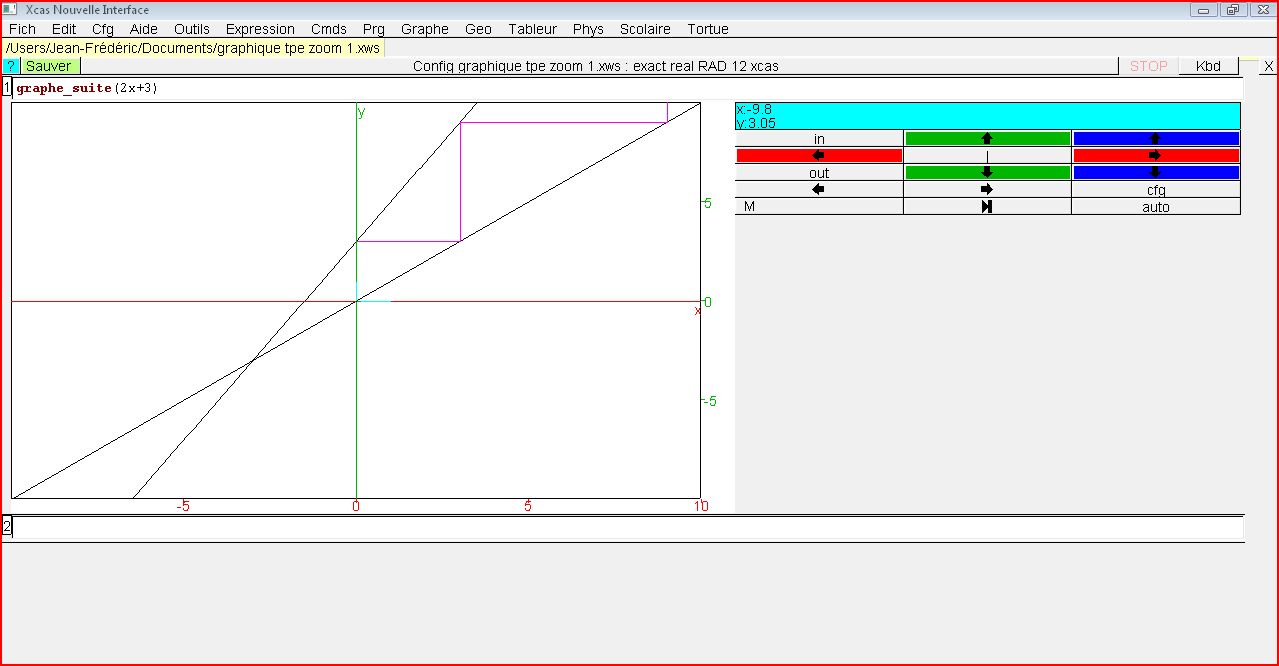Click the STOP button
This screenshot has height=666, width=1279.
pyautogui.click(x=1148, y=66)
